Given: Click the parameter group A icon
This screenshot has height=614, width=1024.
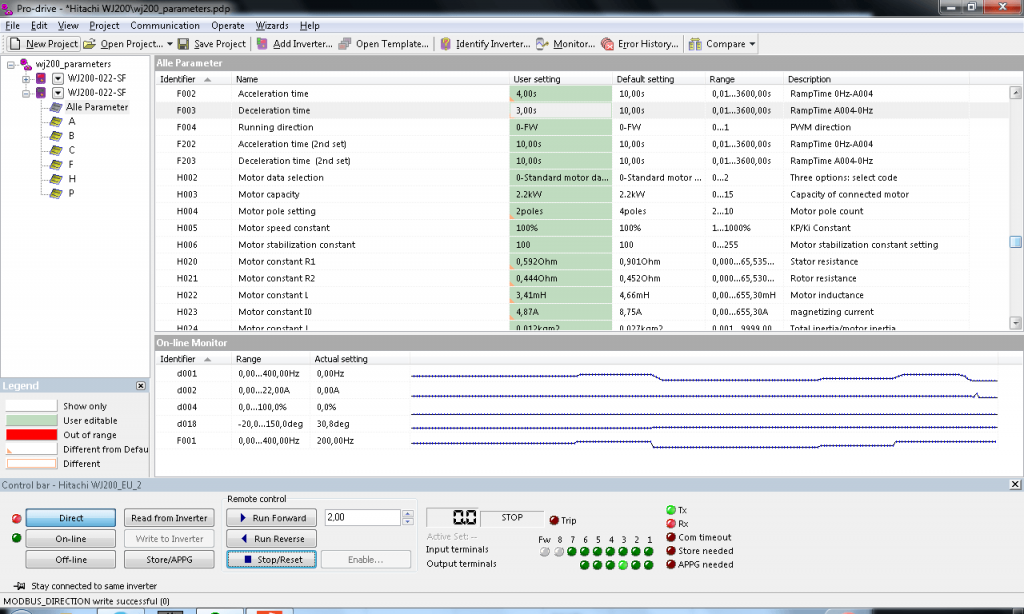Looking at the screenshot, I should (x=56, y=121).
